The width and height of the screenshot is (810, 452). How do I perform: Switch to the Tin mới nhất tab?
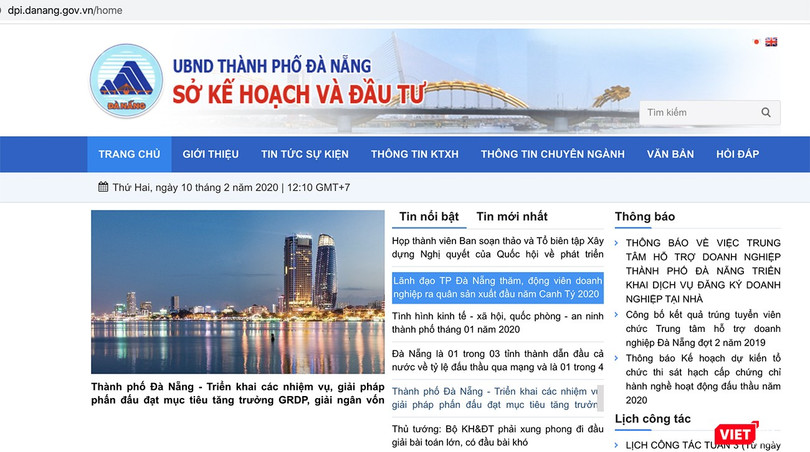[511, 216]
